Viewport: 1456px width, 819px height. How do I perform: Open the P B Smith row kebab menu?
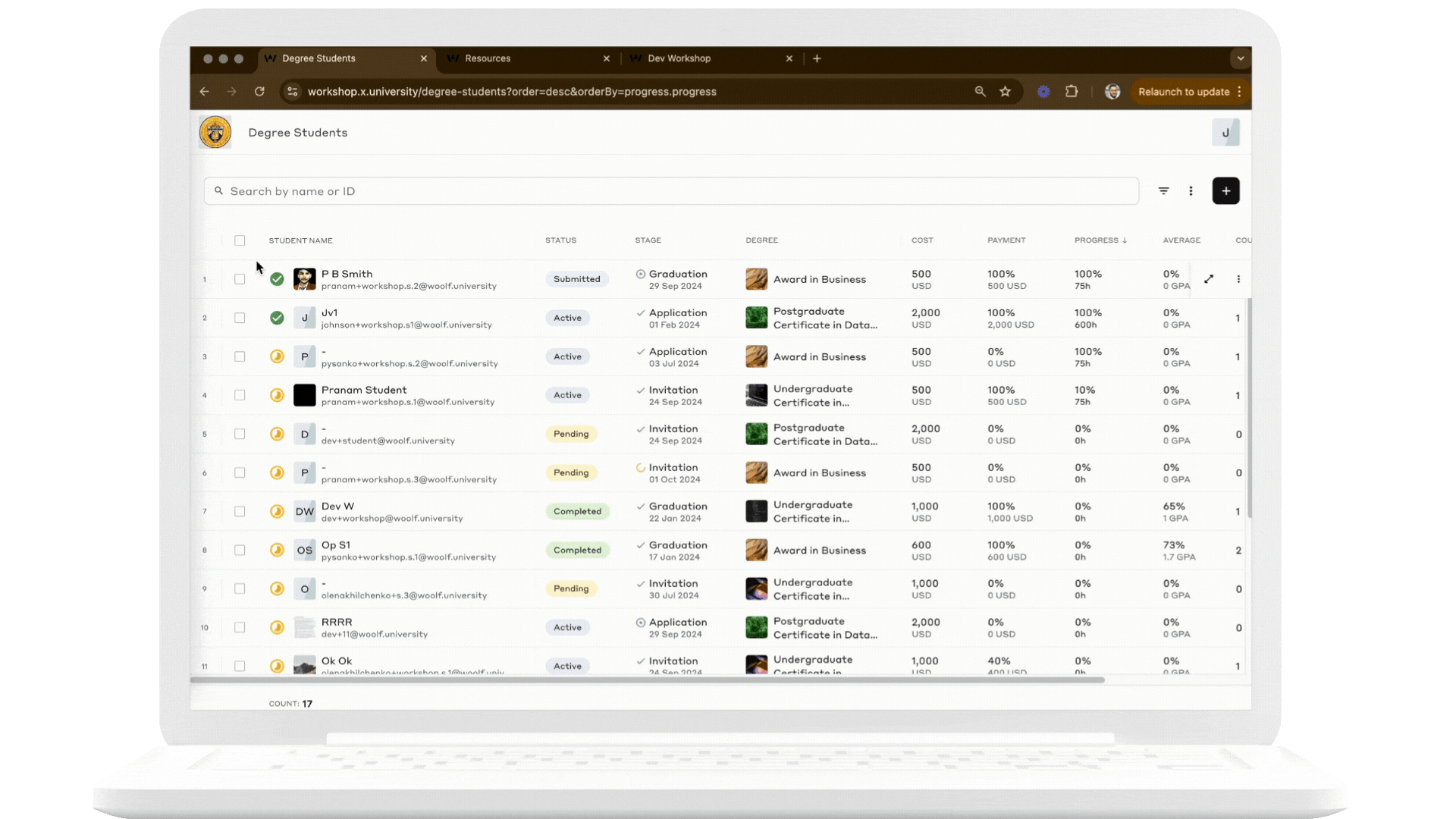(1238, 279)
